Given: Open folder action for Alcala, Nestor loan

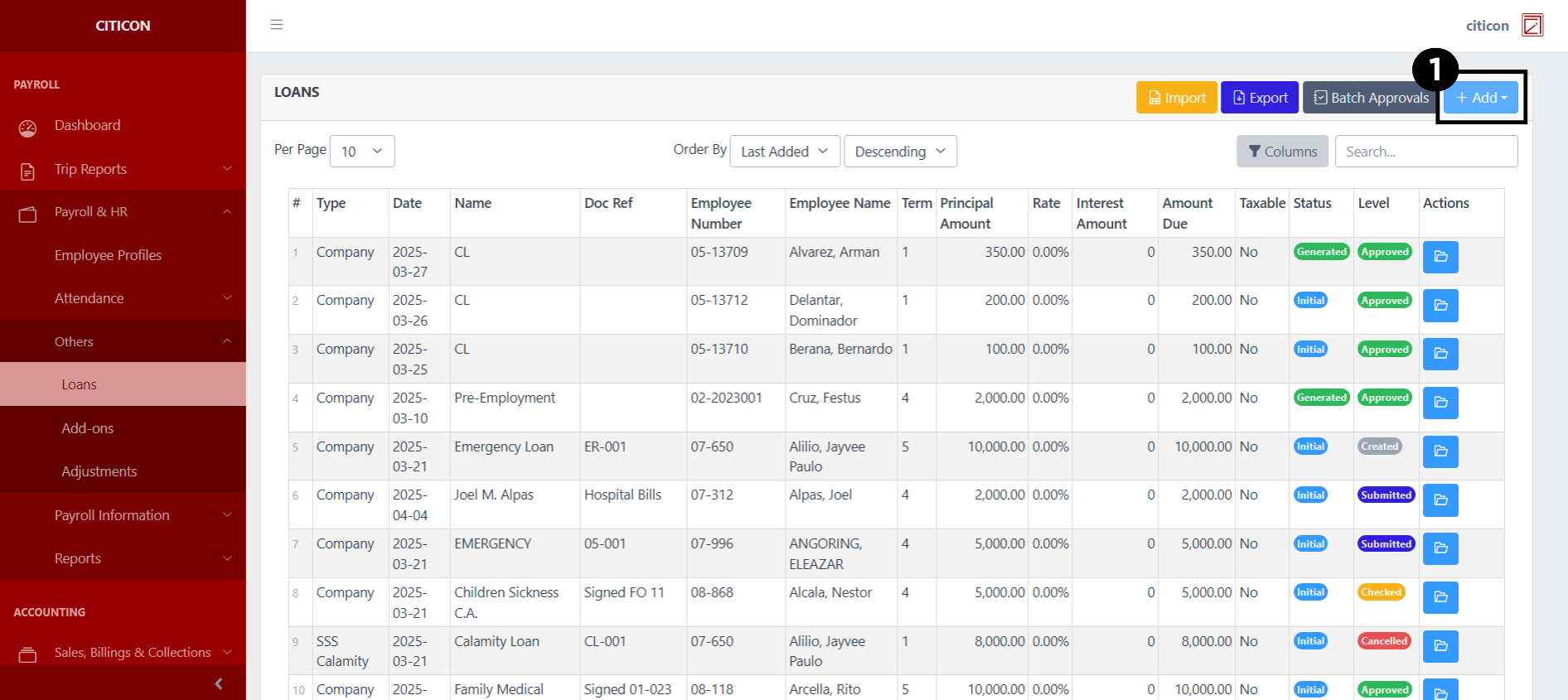Looking at the screenshot, I should click(1440, 597).
